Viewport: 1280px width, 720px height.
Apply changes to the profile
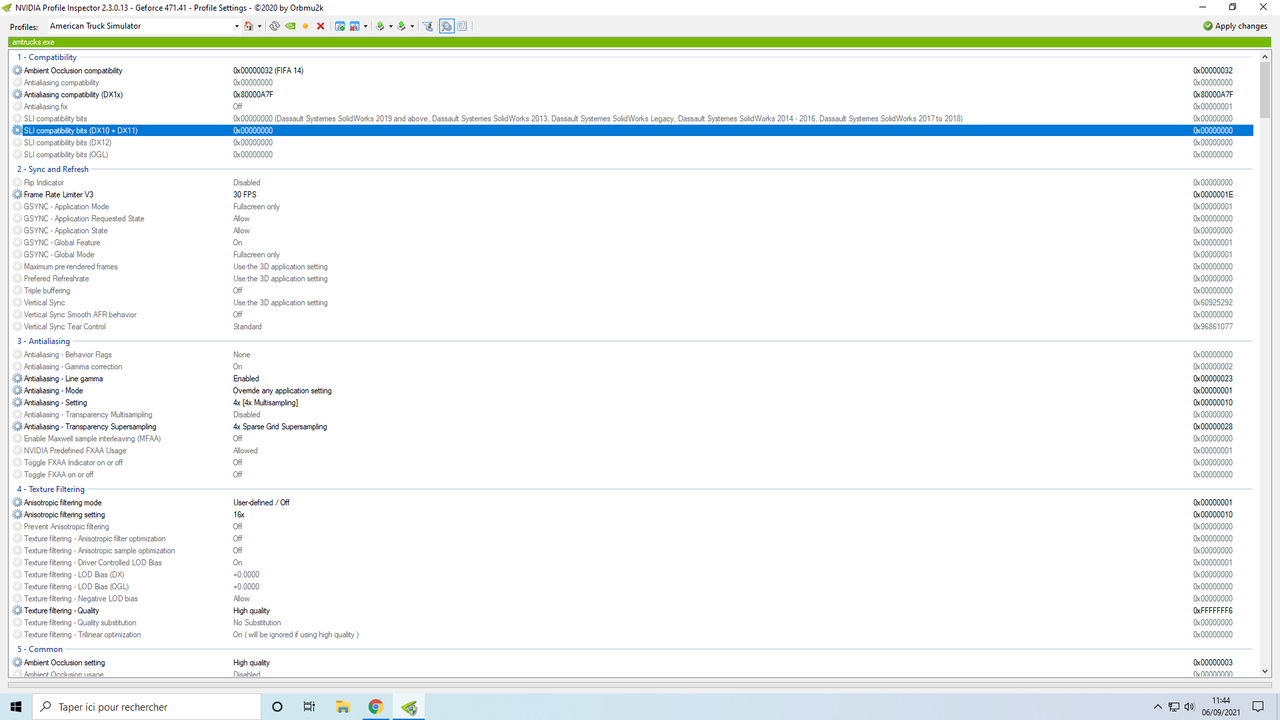[x=1235, y=26]
